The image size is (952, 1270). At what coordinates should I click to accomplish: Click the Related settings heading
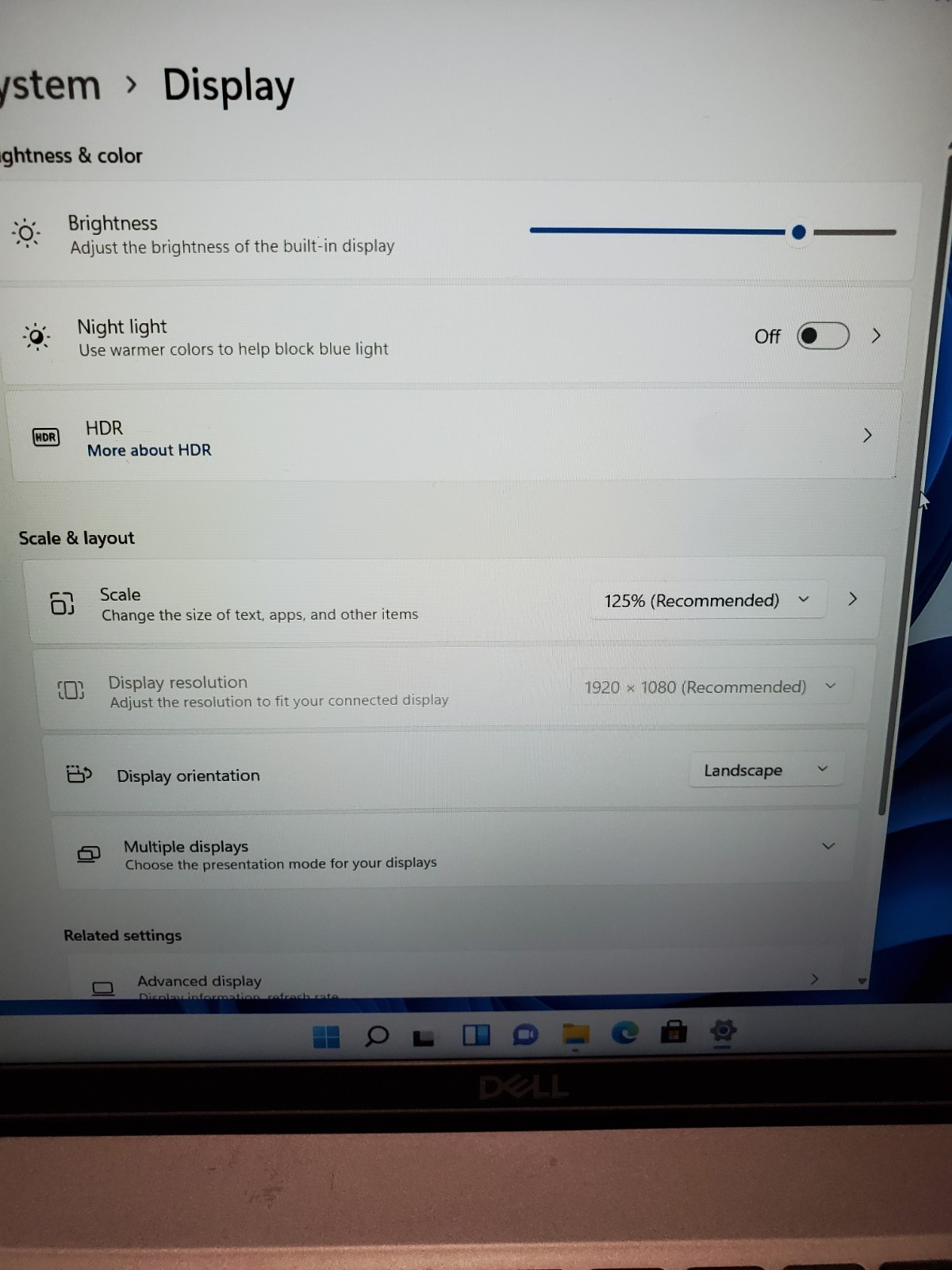pos(122,935)
